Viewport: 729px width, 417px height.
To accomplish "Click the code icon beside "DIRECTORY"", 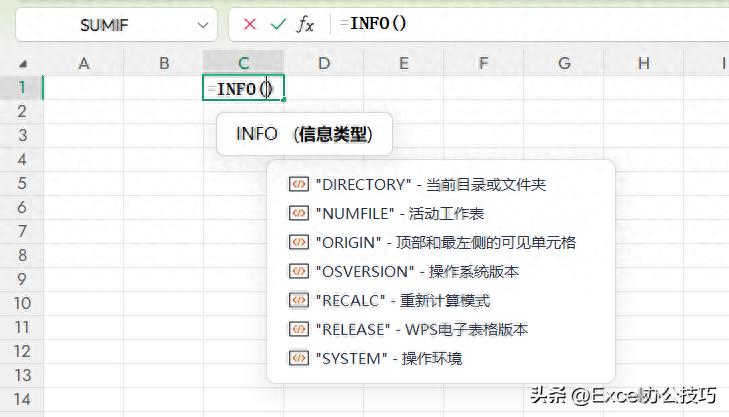I will (x=298, y=185).
